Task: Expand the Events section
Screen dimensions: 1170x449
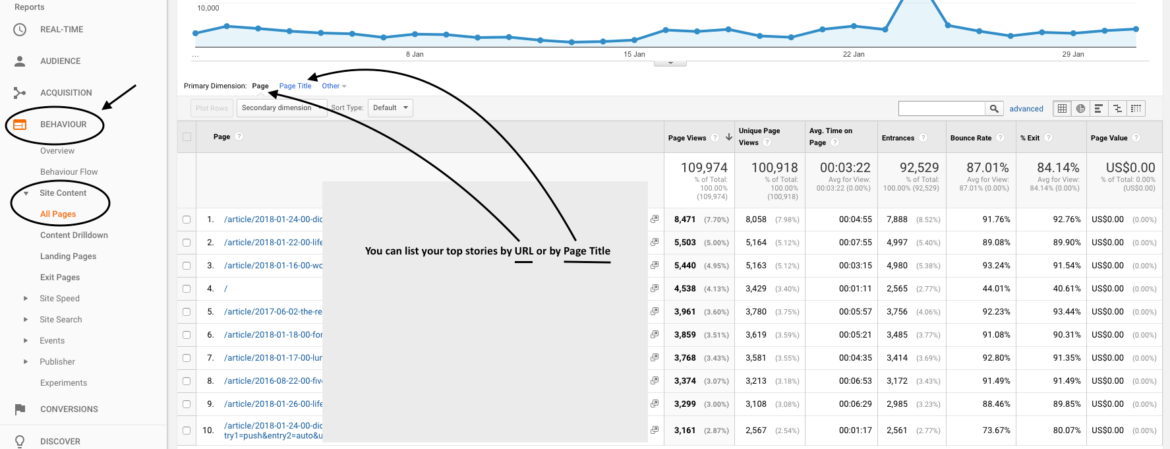Action: coord(26,341)
